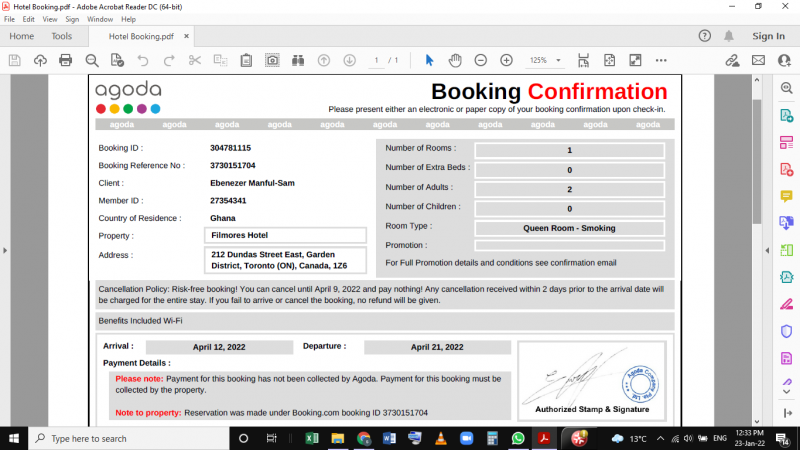The height and width of the screenshot is (450, 800).
Task: Click Booking ID value 304781115
Action: (231, 148)
